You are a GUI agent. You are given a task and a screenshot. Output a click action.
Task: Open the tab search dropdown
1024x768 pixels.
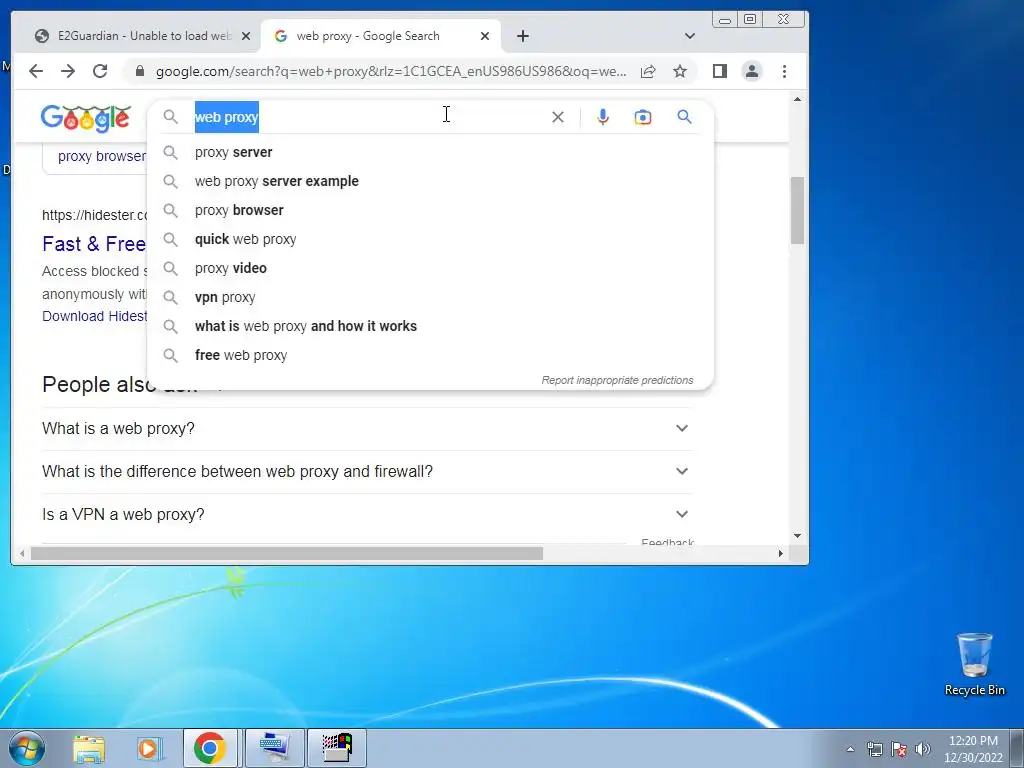click(690, 36)
